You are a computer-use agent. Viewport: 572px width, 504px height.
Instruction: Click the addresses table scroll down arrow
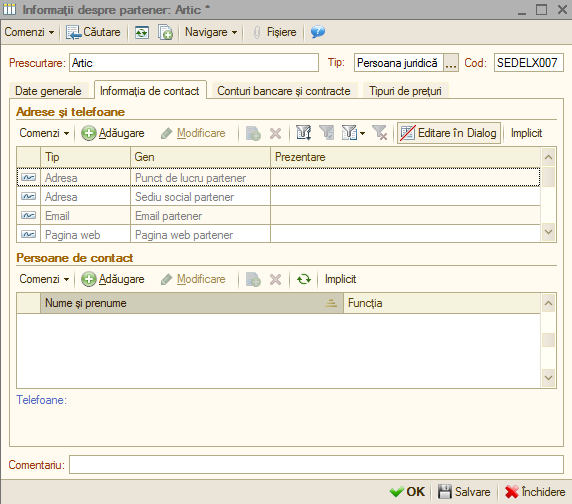(548, 232)
